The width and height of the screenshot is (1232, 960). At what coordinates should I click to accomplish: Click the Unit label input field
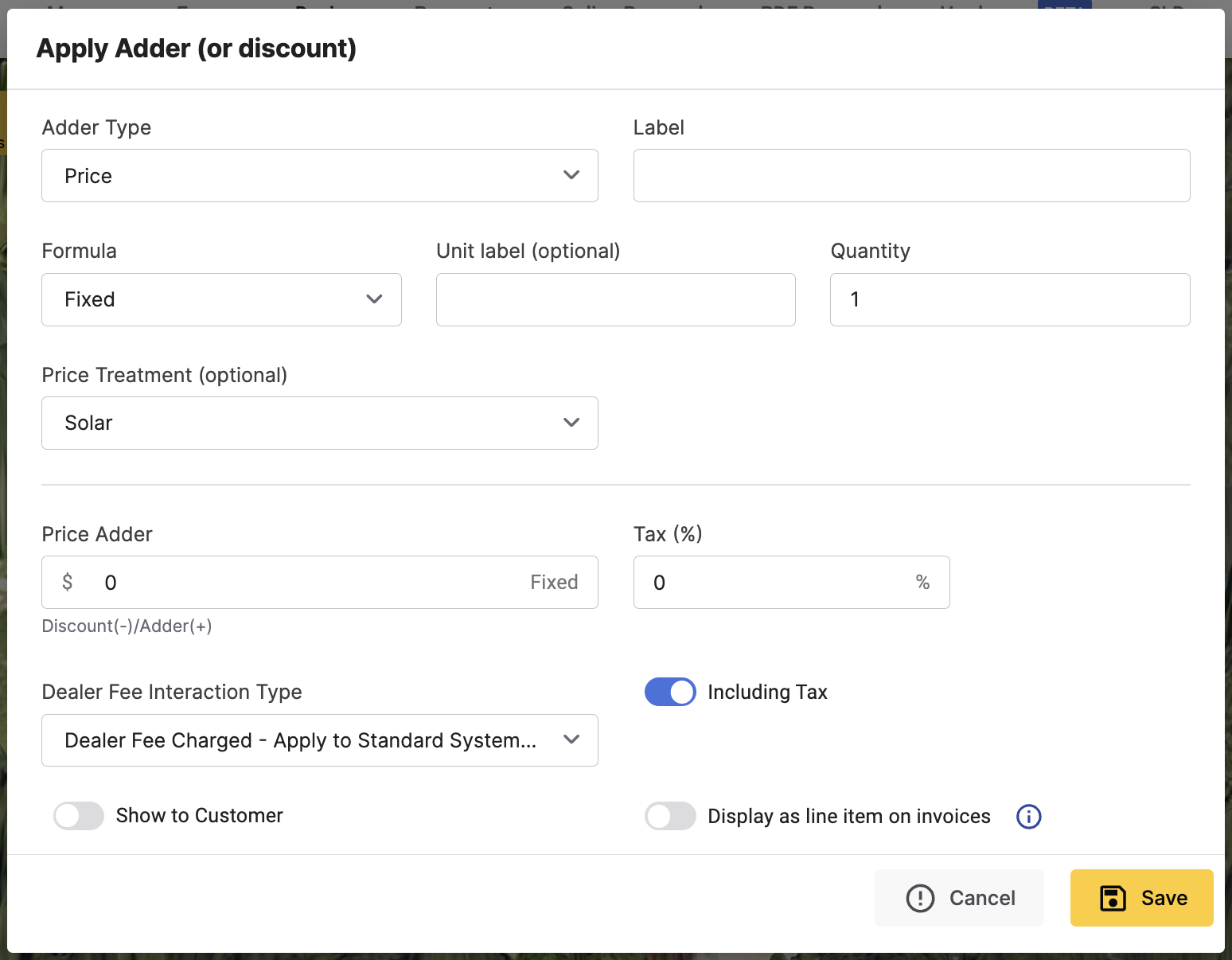tap(616, 299)
